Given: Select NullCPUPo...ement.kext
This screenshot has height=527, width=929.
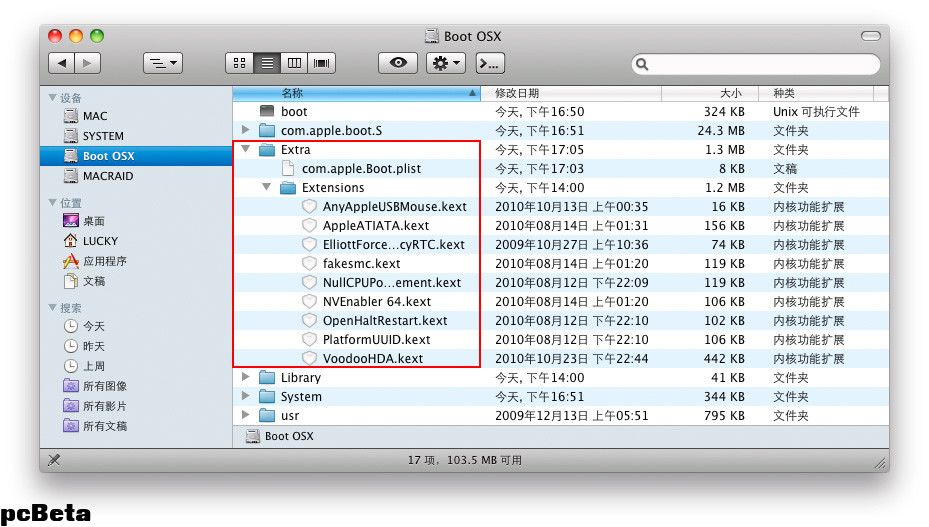Looking at the screenshot, I should [560, 282].
